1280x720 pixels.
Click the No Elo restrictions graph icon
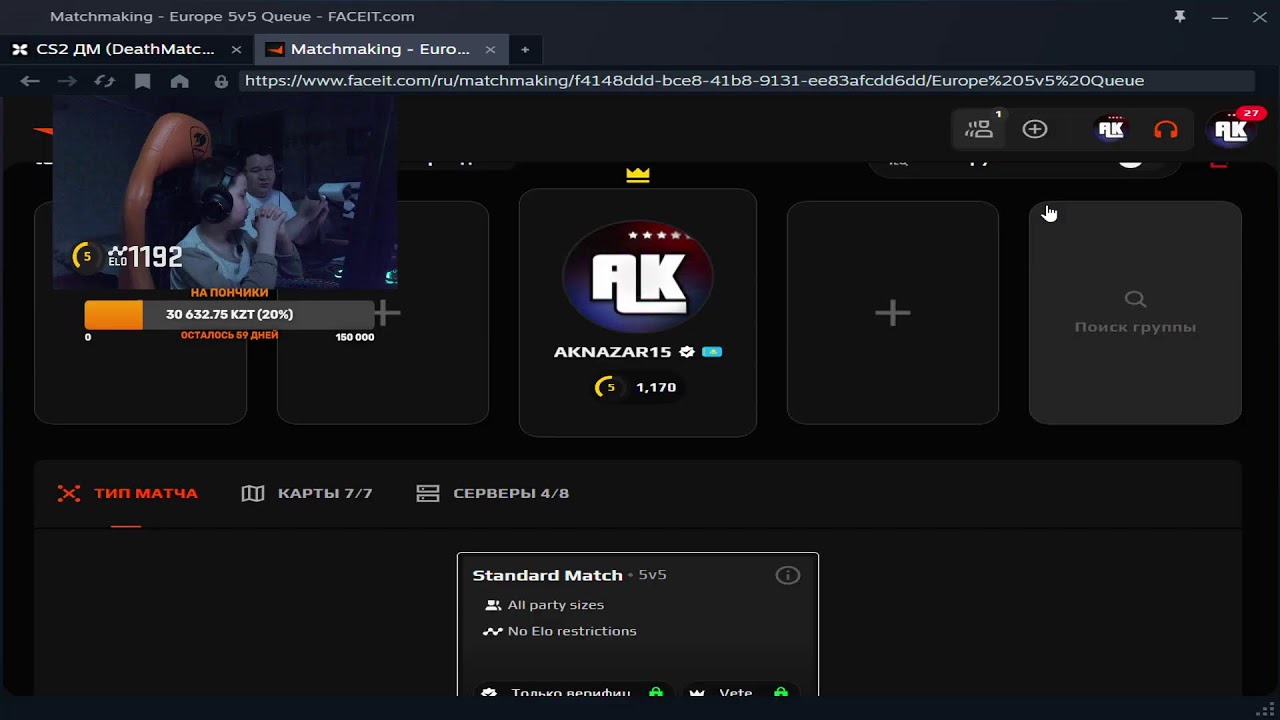(x=492, y=632)
